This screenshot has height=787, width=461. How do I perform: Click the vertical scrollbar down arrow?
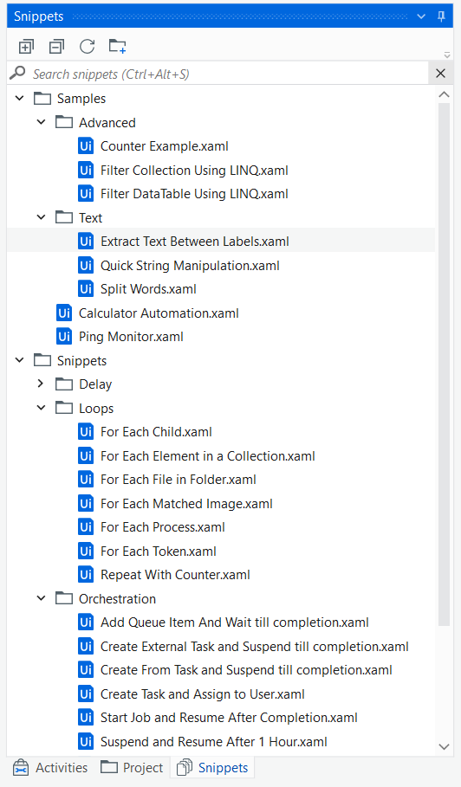click(444, 746)
